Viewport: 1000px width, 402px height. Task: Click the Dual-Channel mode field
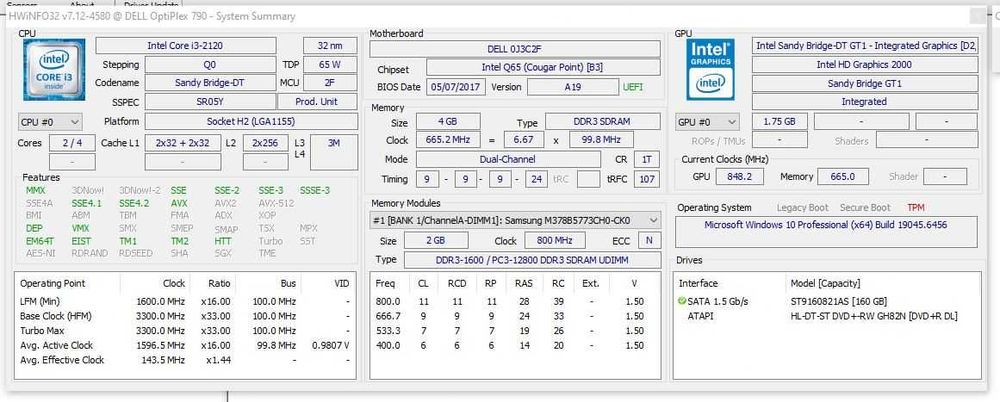[x=508, y=160]
